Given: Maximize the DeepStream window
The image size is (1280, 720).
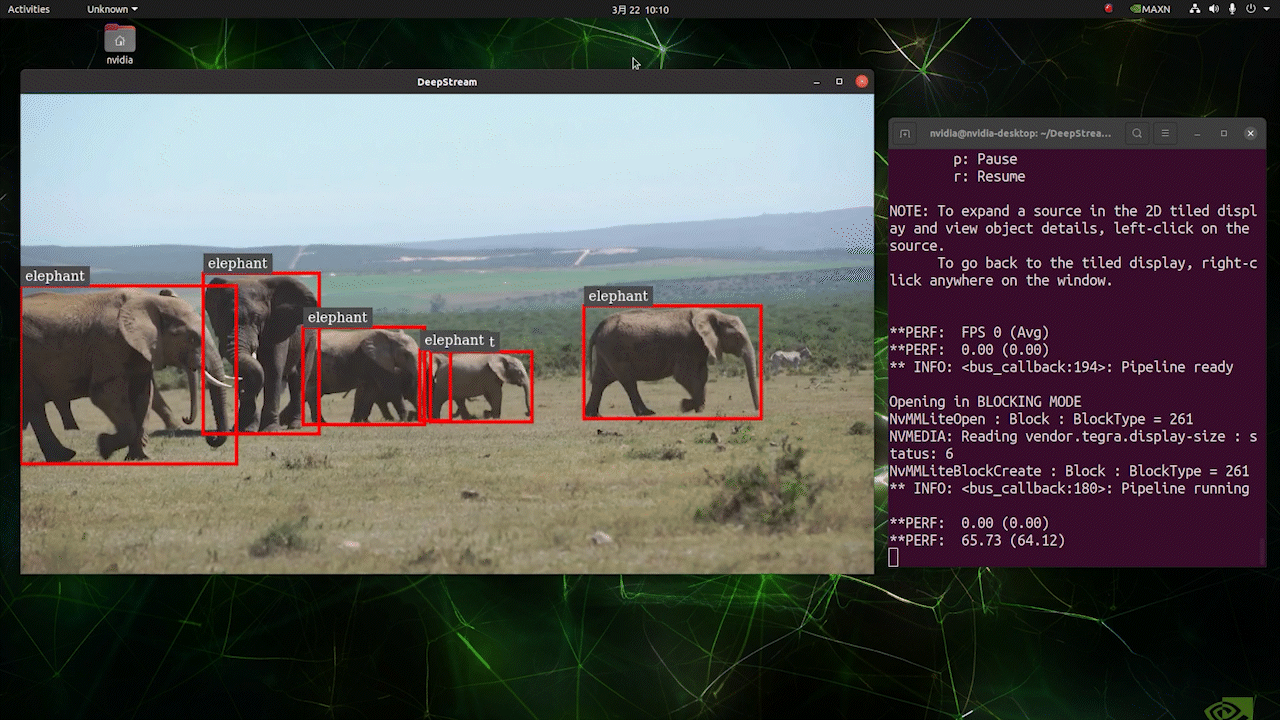Looking at the screenshot, I should coord(839,82).
